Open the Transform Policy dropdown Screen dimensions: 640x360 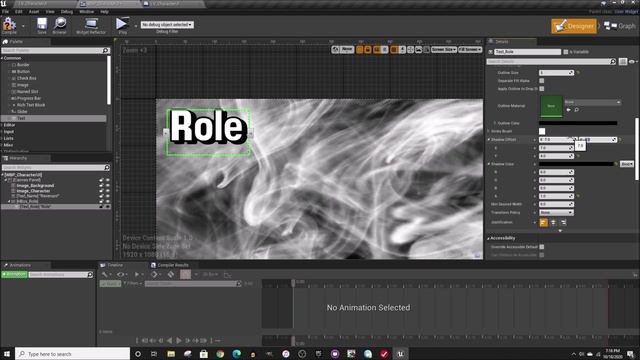click(x=556, y=213)
